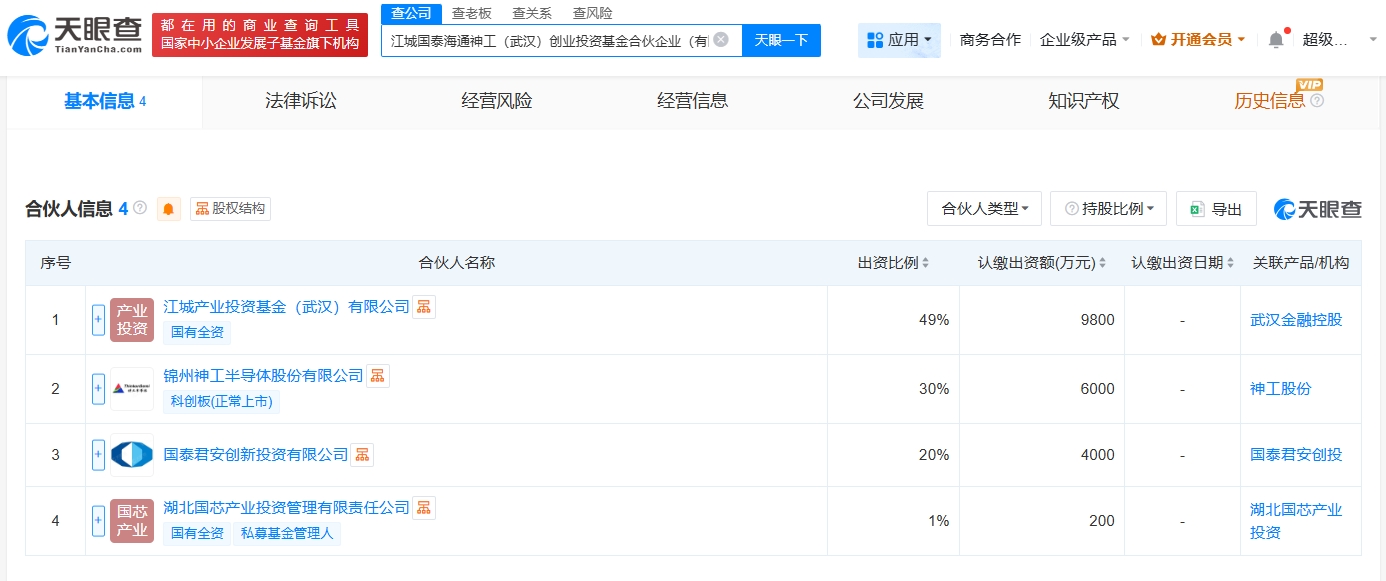Open the 武汉金融控股 related institution link
This screenshot has width=1386, height=581.
[1296, 320]
